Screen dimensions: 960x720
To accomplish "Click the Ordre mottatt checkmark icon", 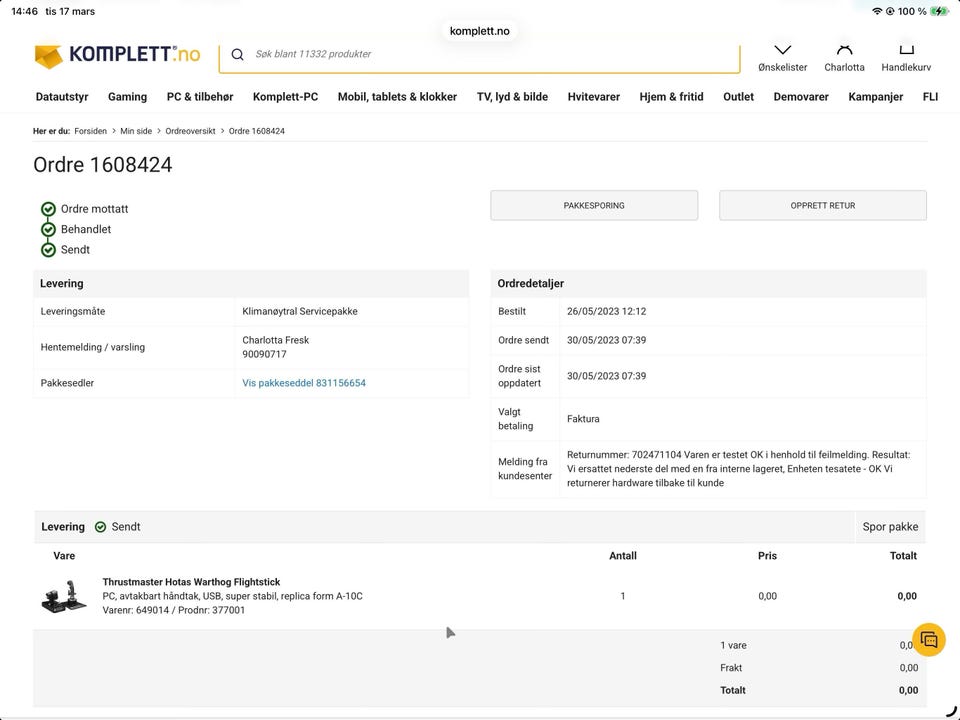I will [48, 209].
